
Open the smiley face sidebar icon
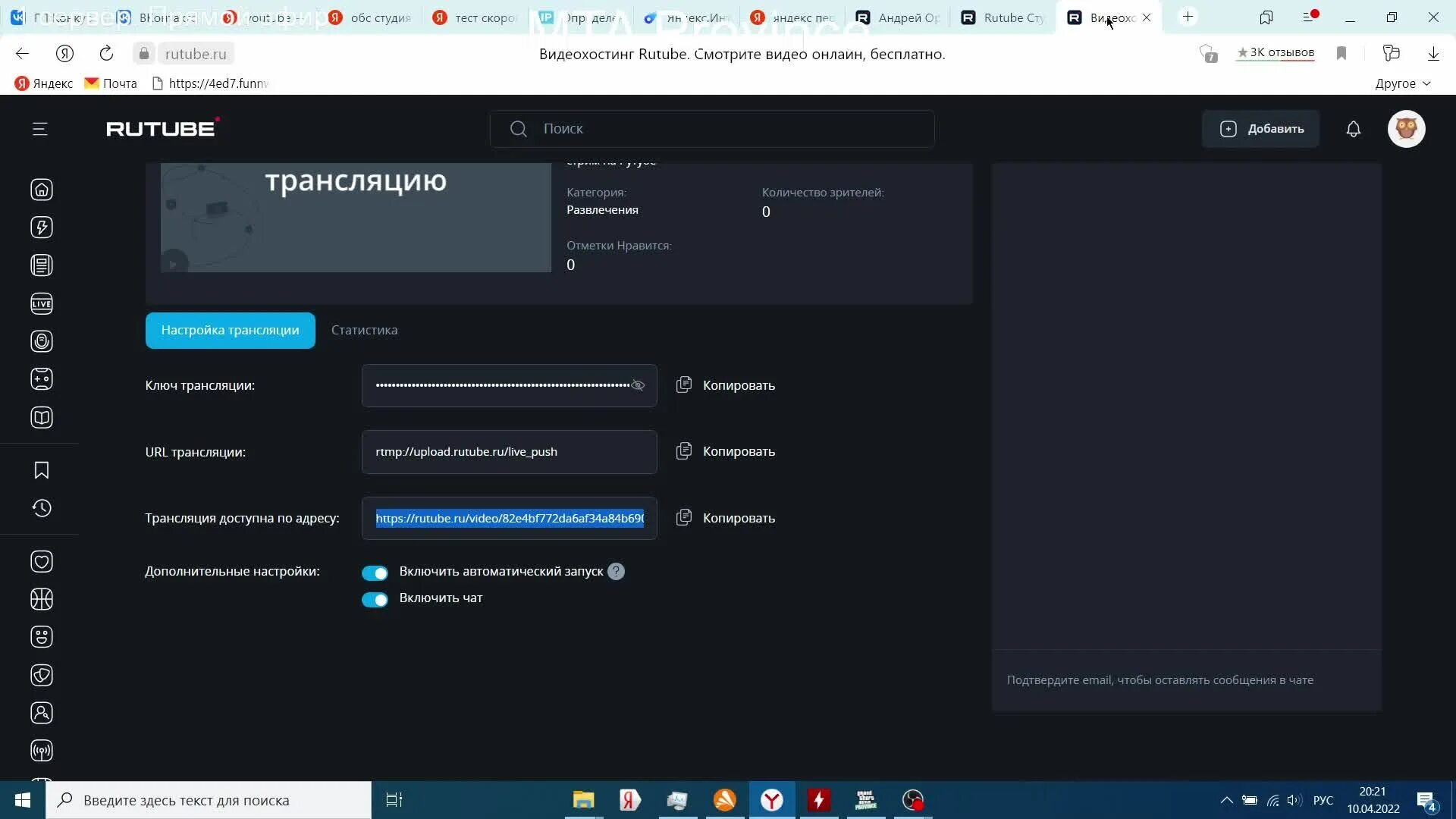(42, 637)
